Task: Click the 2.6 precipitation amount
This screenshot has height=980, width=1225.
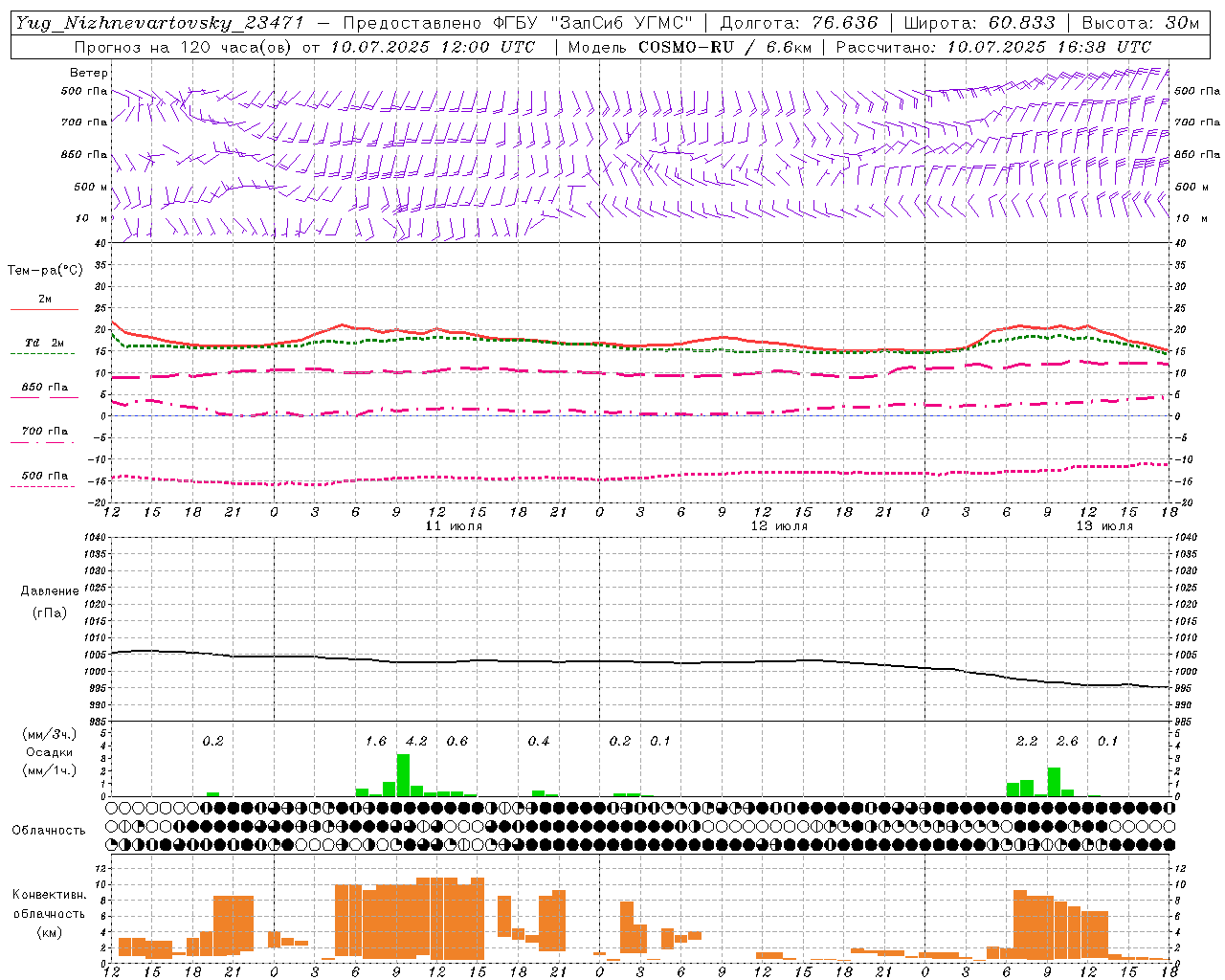Action: click(1067, 741)
